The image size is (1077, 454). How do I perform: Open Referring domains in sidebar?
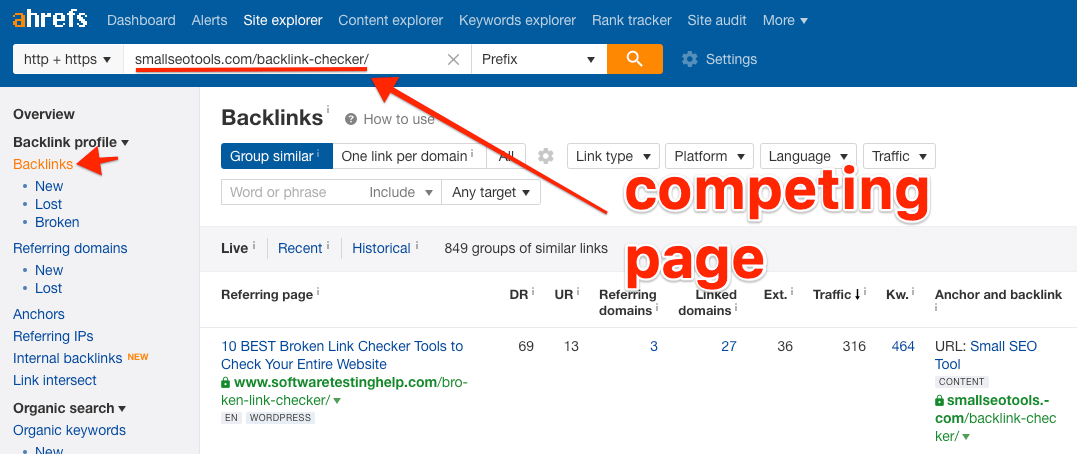coord(70,248)
